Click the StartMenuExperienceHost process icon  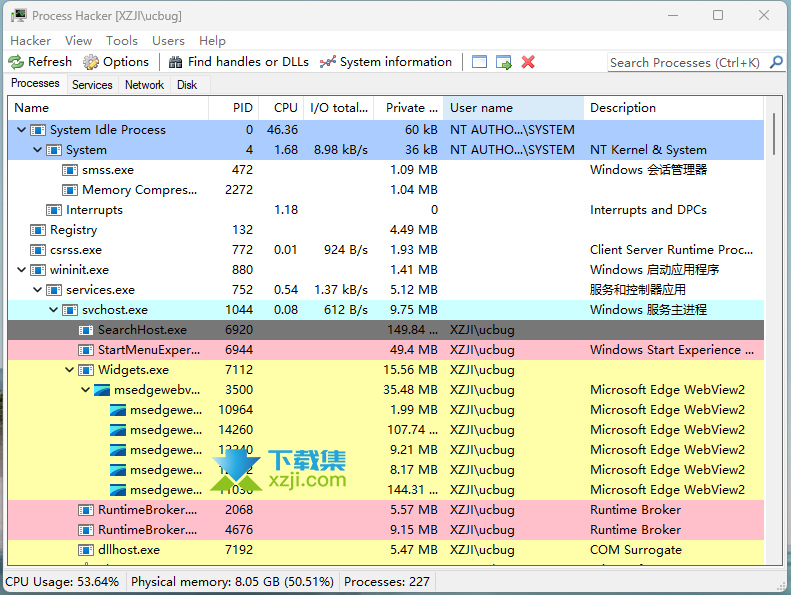pos(86,350)
